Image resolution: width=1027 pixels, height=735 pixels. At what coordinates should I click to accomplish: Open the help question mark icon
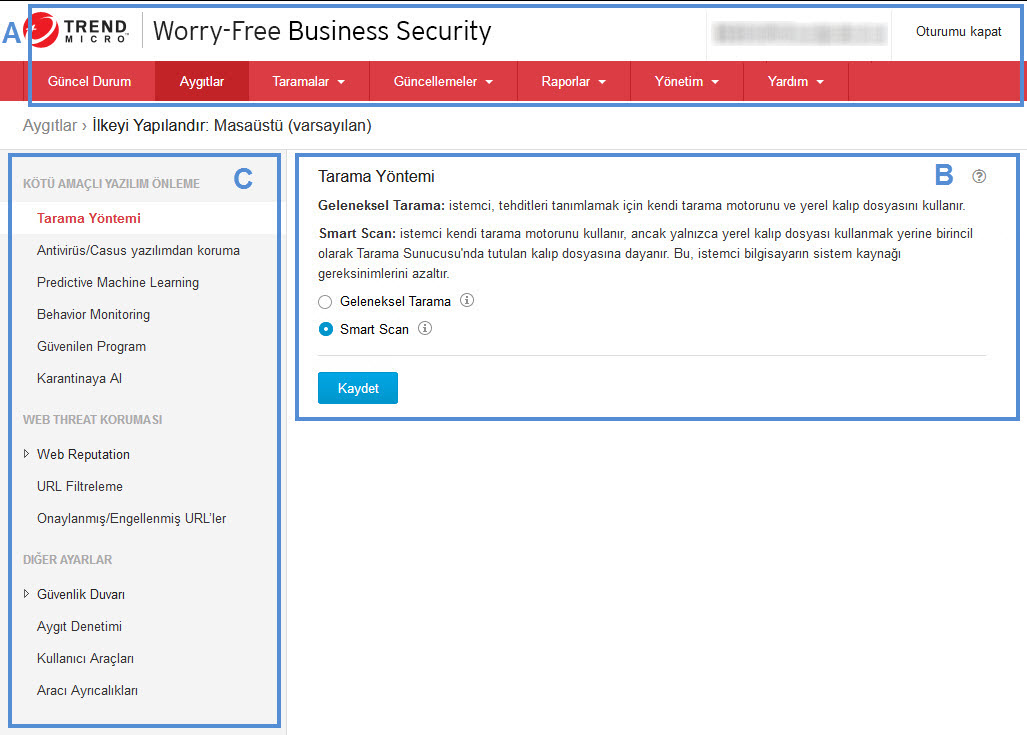click(x=978, y=176)
